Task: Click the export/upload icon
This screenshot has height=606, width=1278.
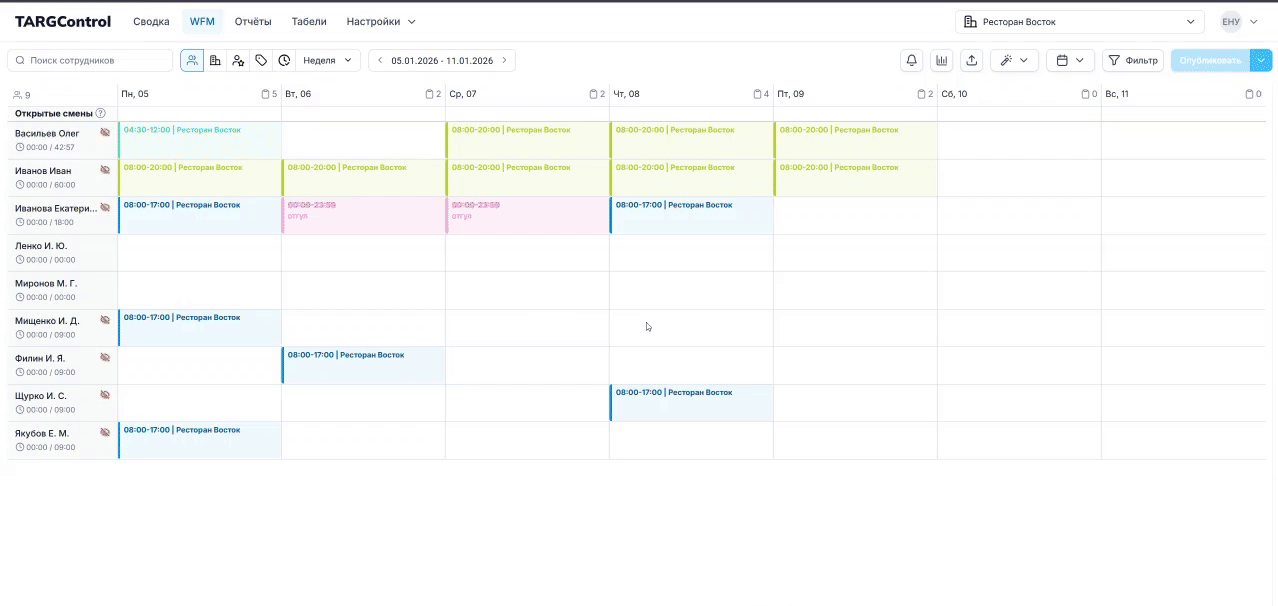Action: (971, 60)
